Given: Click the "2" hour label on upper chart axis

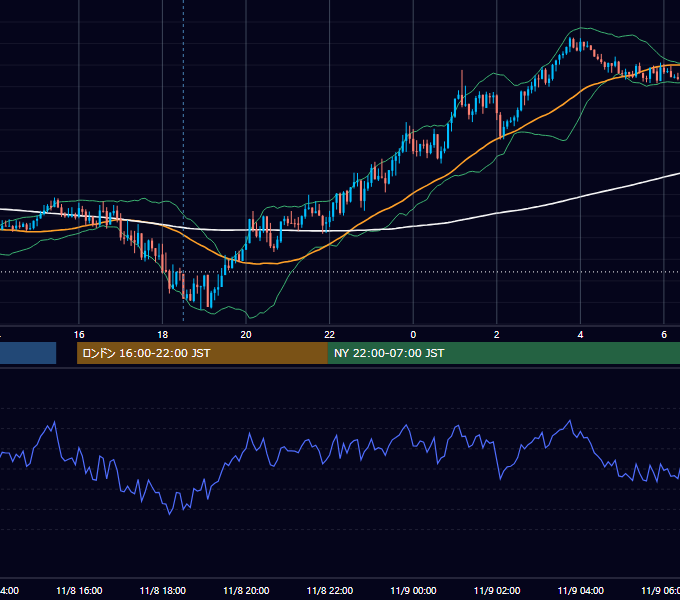Looking at the screenshot, I should (497, 335).
